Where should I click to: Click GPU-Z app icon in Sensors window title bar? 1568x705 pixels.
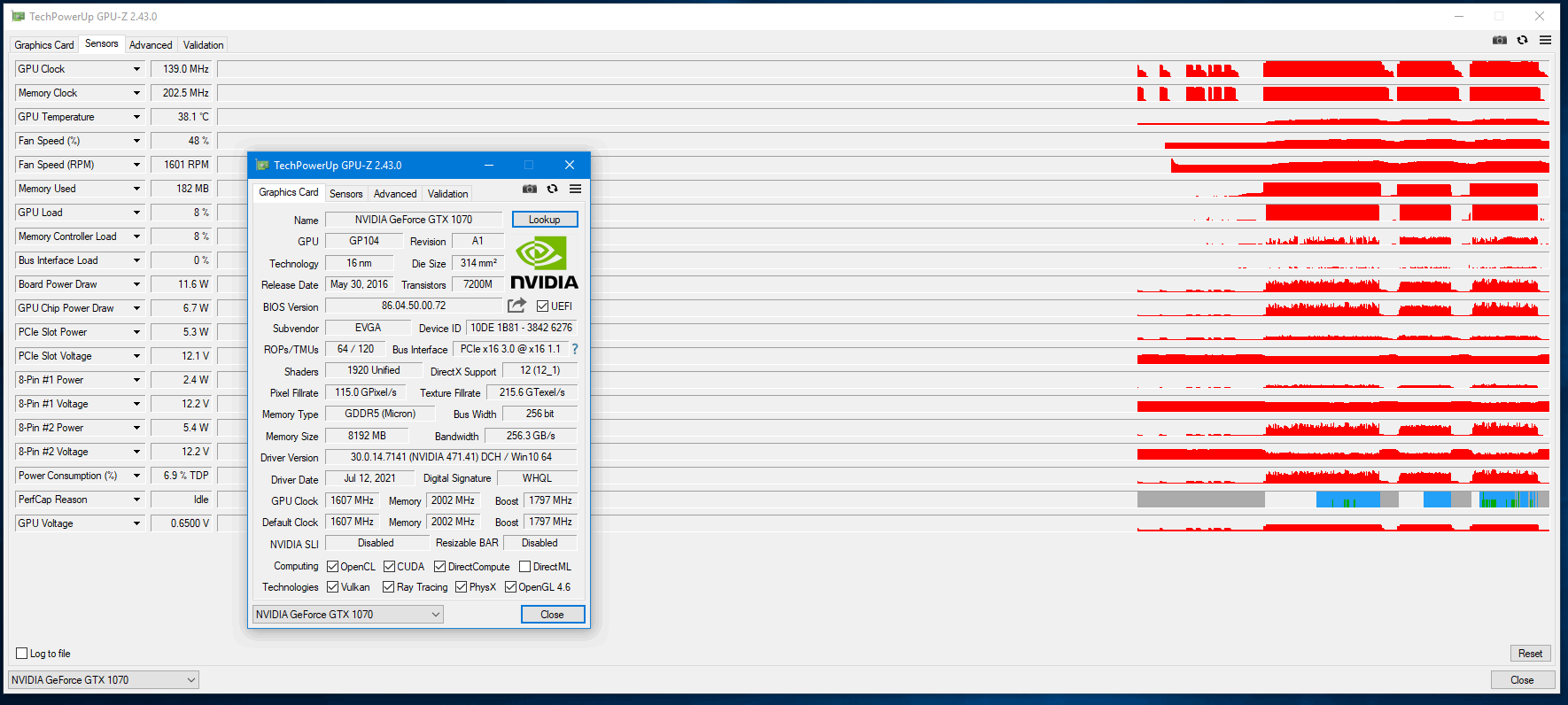tap(18, 16)
